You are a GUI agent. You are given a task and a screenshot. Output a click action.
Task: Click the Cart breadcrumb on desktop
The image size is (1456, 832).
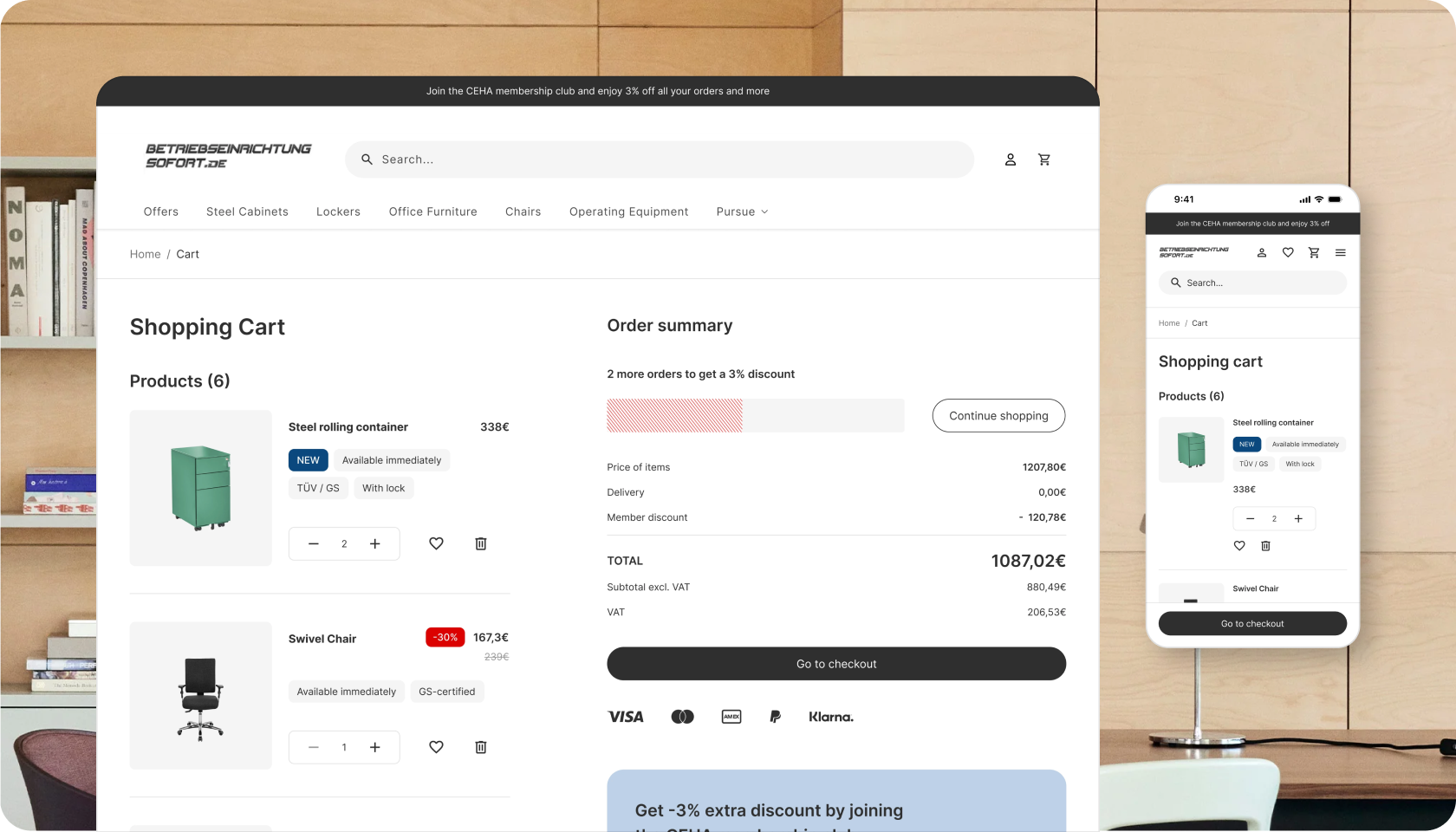pyautogui.click(x=188, y=254)
